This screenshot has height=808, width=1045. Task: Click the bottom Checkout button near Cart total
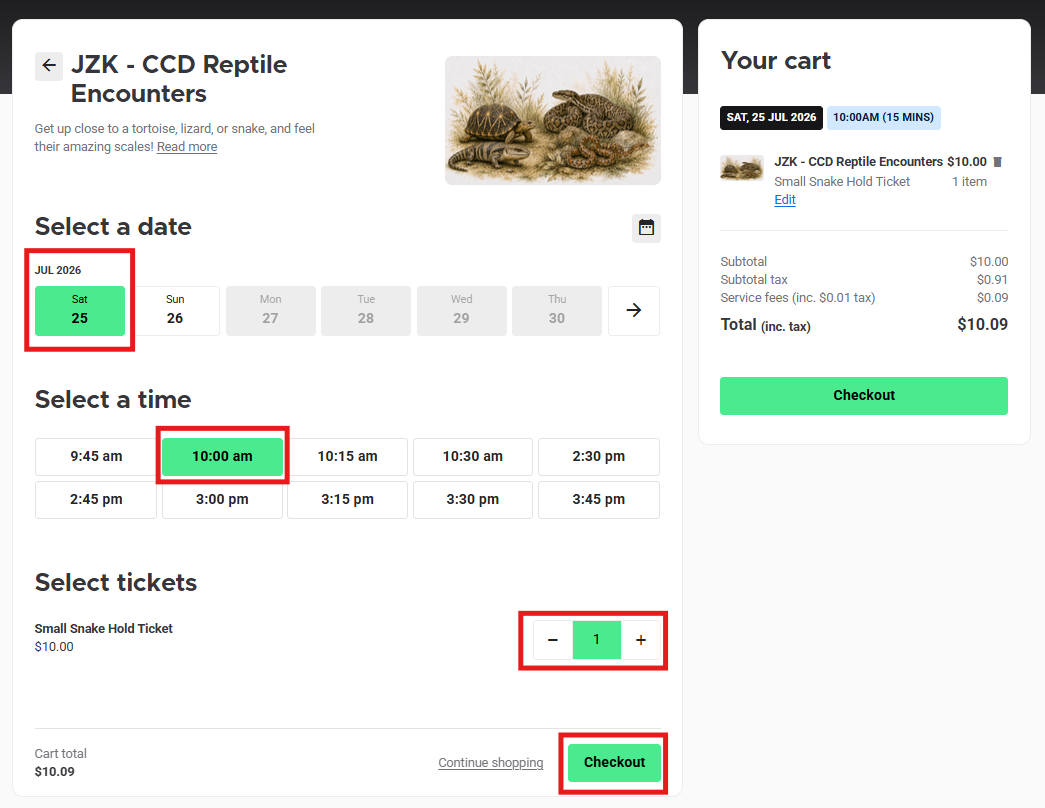614,763
